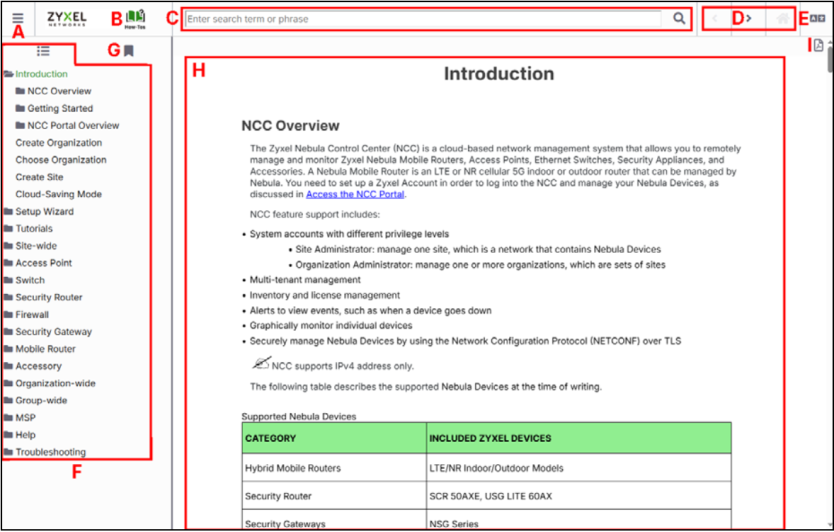Go to previous page arrow
The image size is (834, 532).
pos(715,19)
